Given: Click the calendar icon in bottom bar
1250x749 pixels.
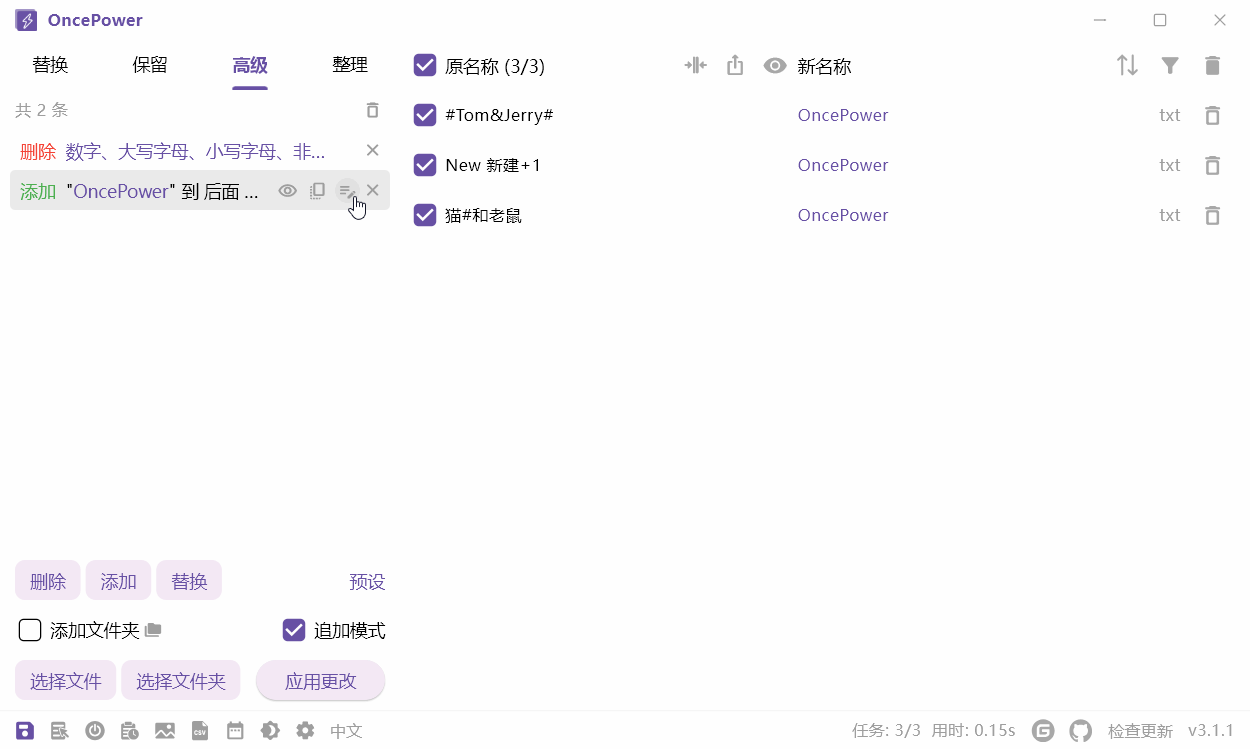Looking at the screenshot, I should (235, 731).
